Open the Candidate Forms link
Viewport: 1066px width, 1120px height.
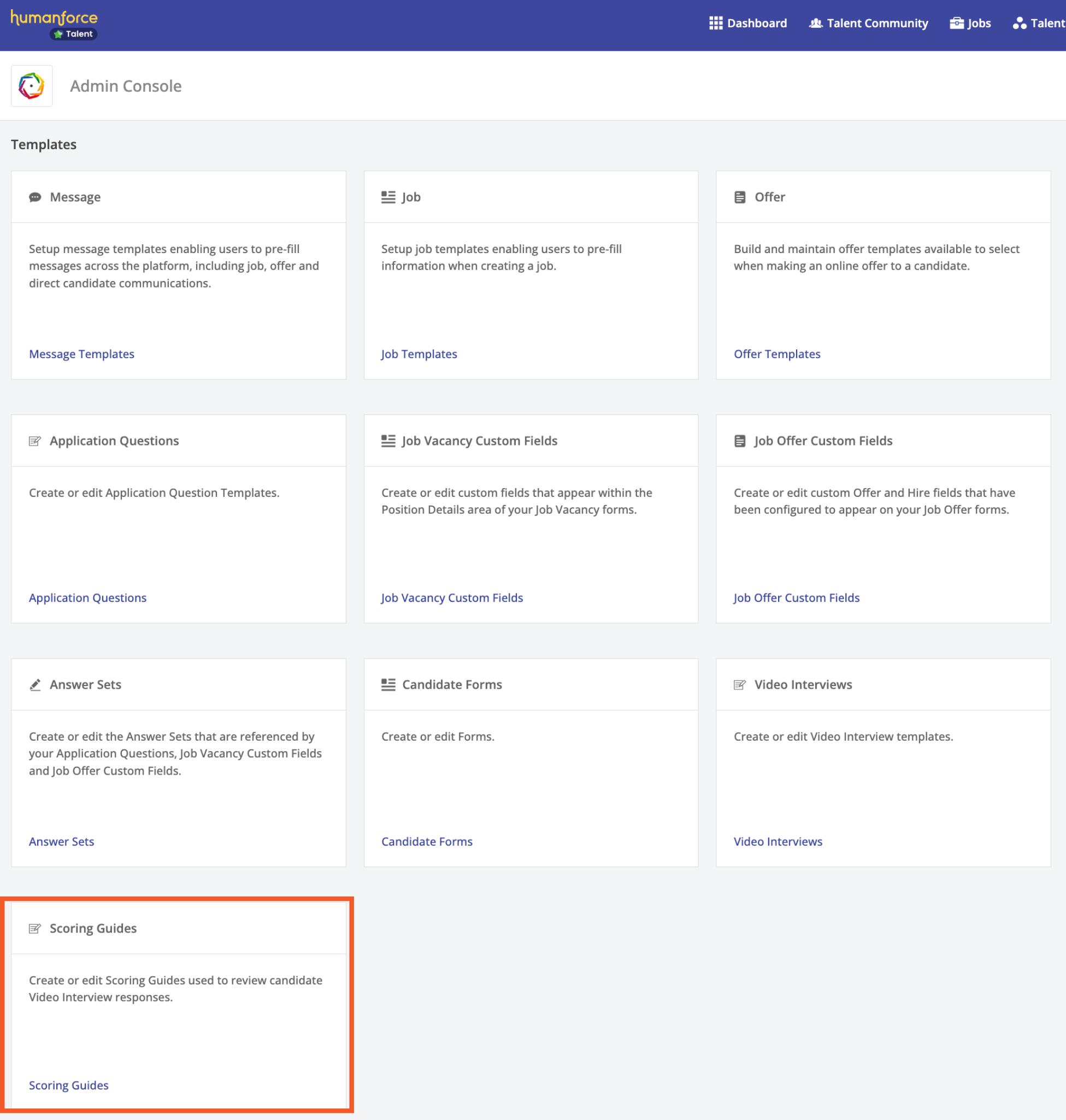pyautogui.click(x=427, y=842)
